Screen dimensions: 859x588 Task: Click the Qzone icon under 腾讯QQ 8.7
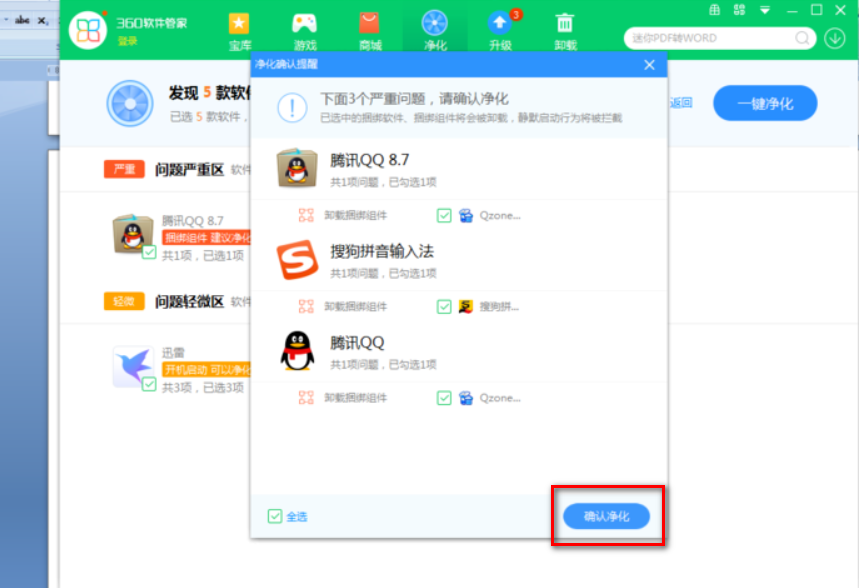(x=466, y=215)
